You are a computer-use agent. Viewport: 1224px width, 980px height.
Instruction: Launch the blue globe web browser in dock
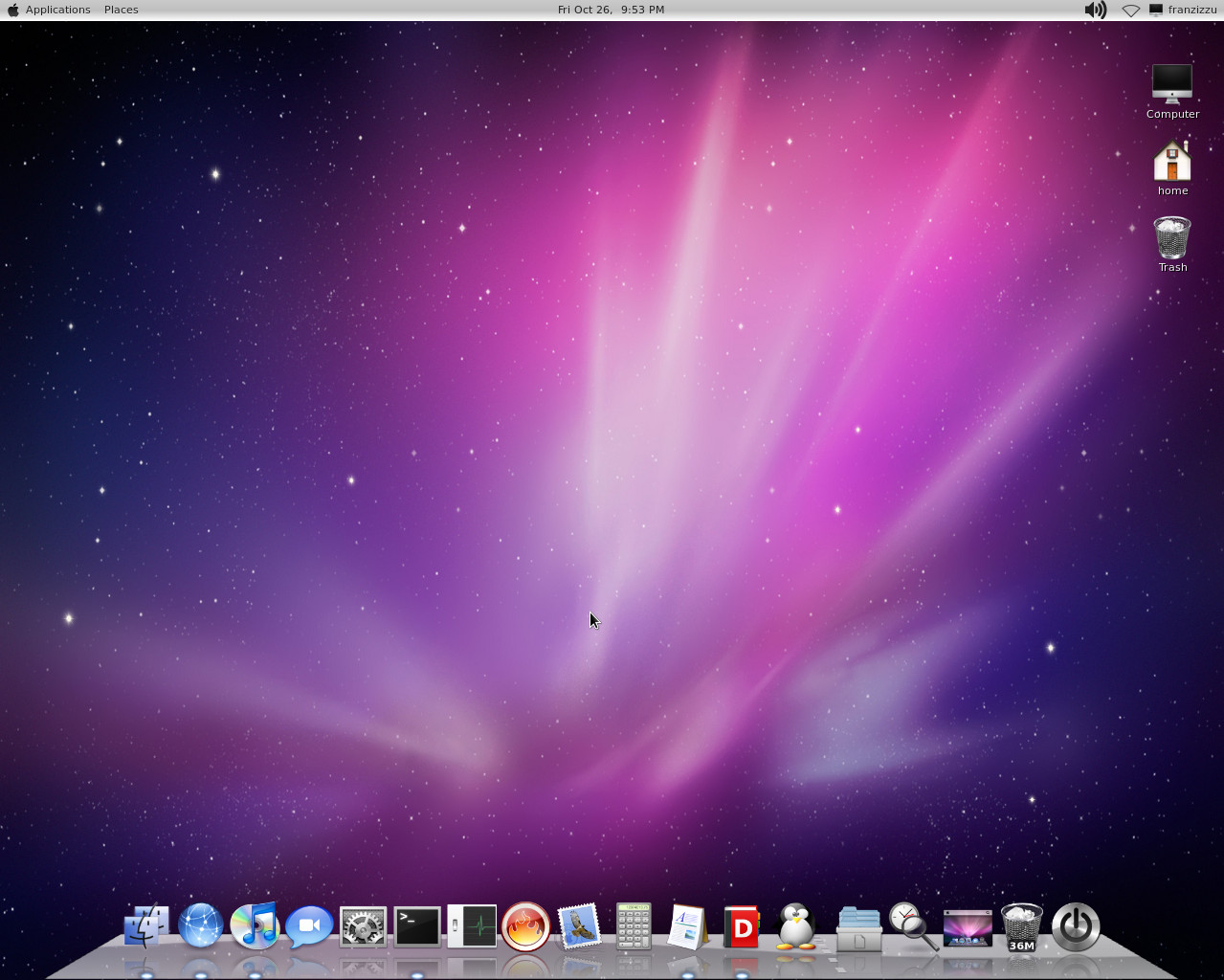(201, 925)
